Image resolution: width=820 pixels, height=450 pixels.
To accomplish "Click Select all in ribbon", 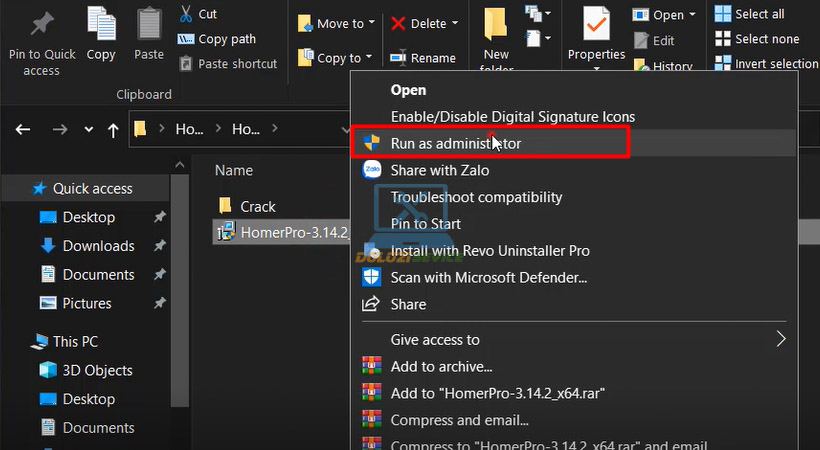I will (759, 14).
